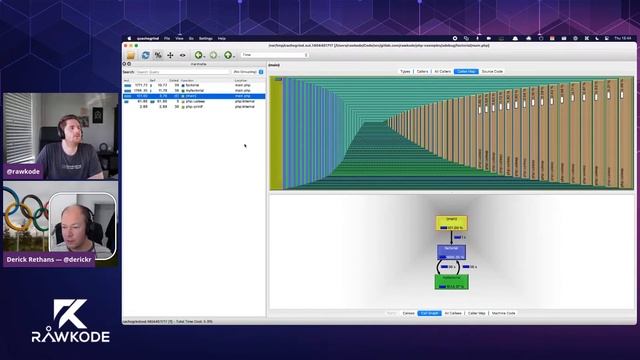Click the crescent moon menu bar icon
Viewport: 640px width, 360px height.
[597, 38]
